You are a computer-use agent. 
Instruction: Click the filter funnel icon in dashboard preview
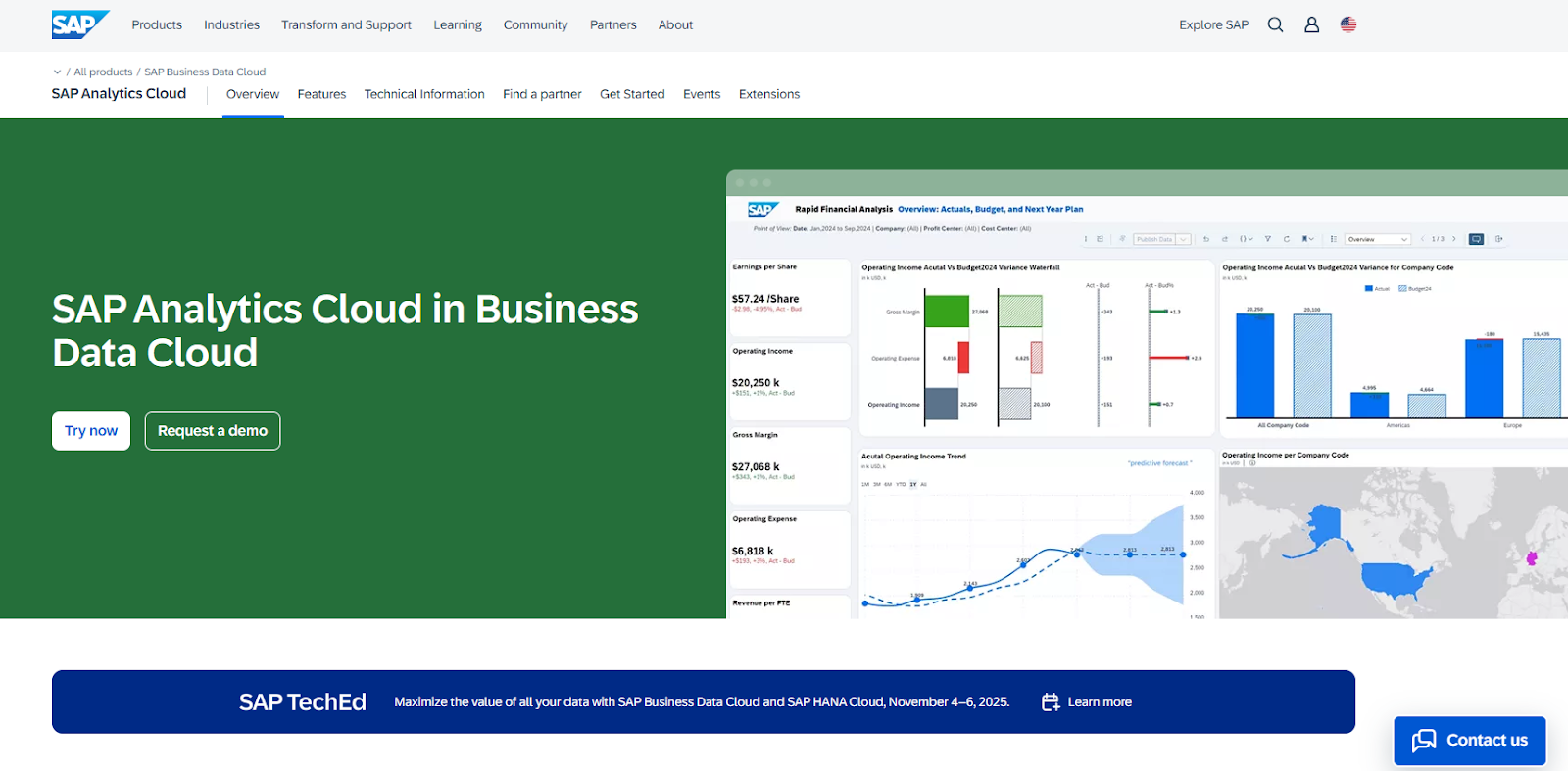coord(1267,239)
